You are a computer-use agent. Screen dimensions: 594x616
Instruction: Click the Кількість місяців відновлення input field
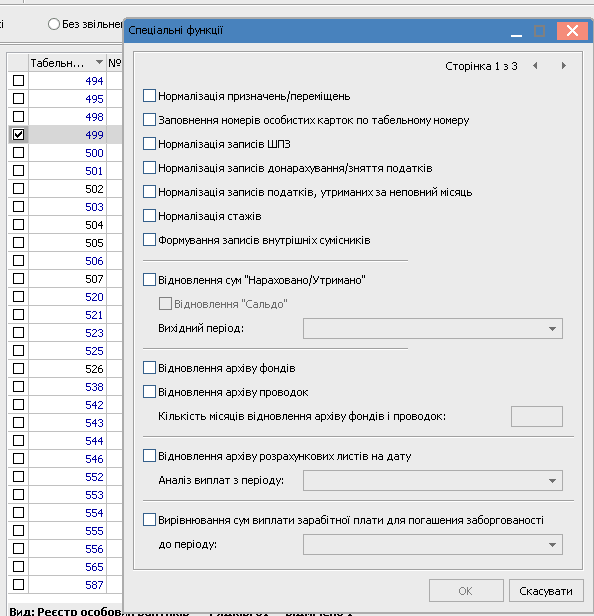coord(537,416)
